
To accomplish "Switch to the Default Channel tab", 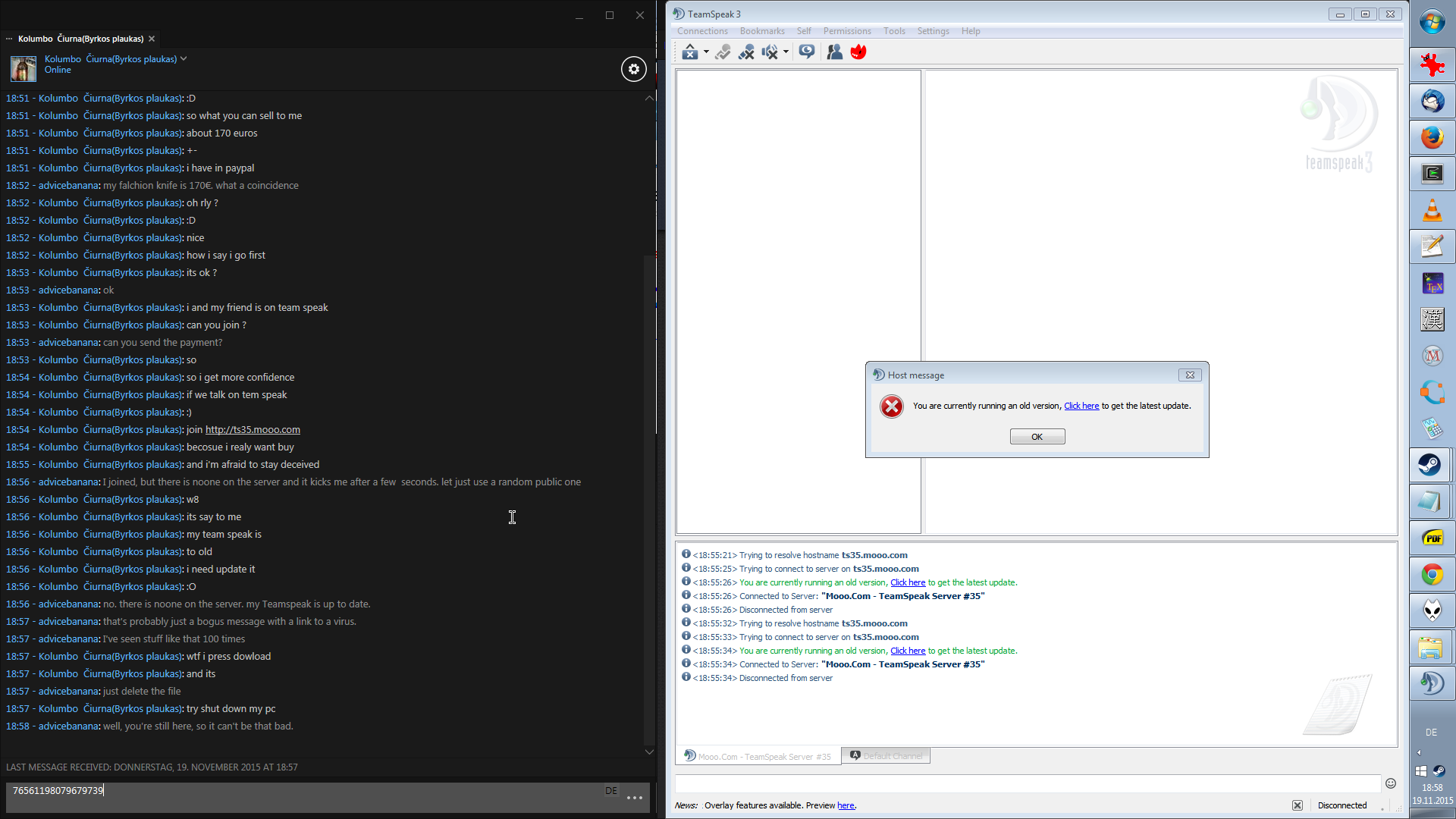I will pyautogui.click(x=886, y=756).
